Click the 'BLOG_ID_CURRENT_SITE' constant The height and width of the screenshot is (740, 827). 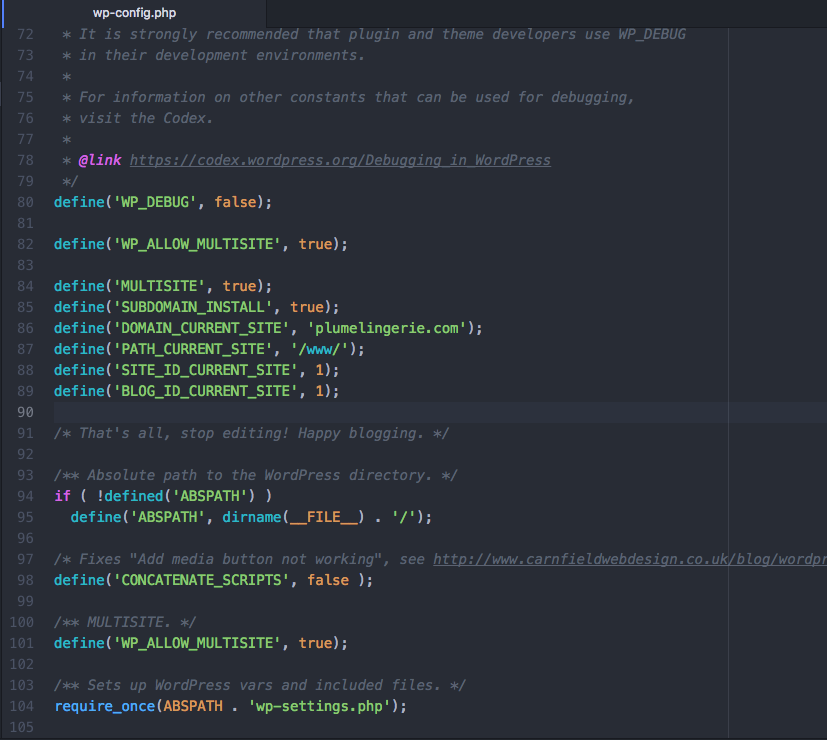[x=209, y=391]
